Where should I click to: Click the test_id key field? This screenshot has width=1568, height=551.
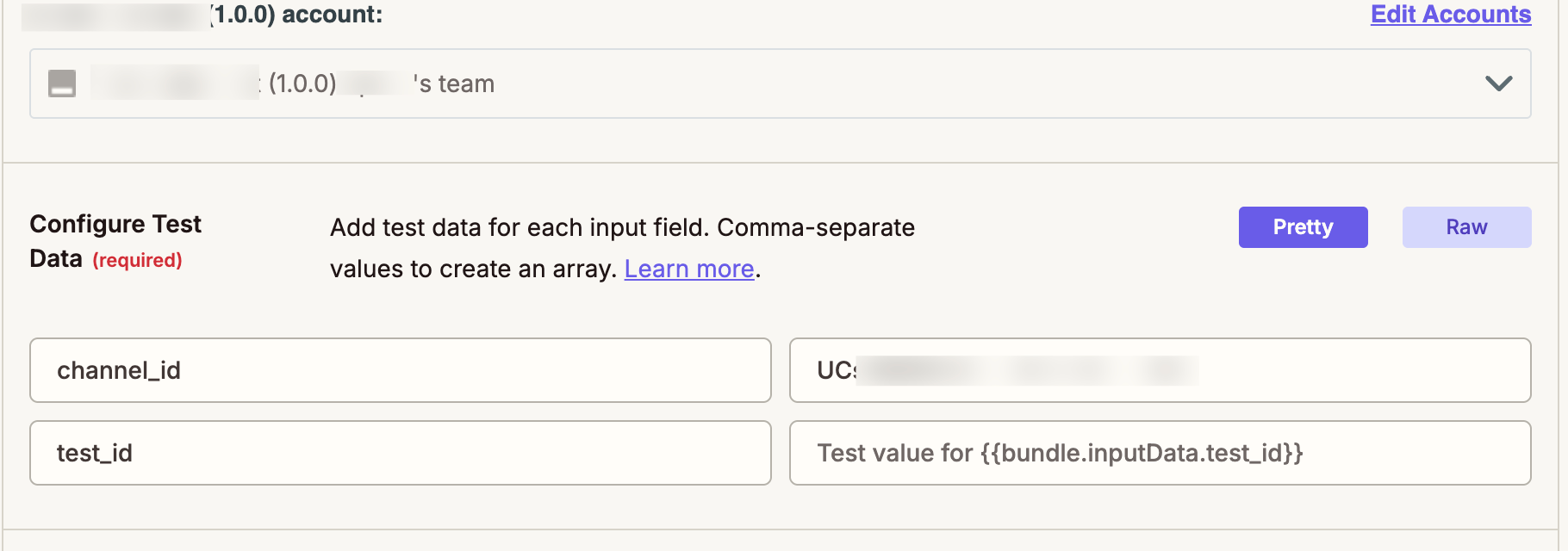tap(401, 453)
